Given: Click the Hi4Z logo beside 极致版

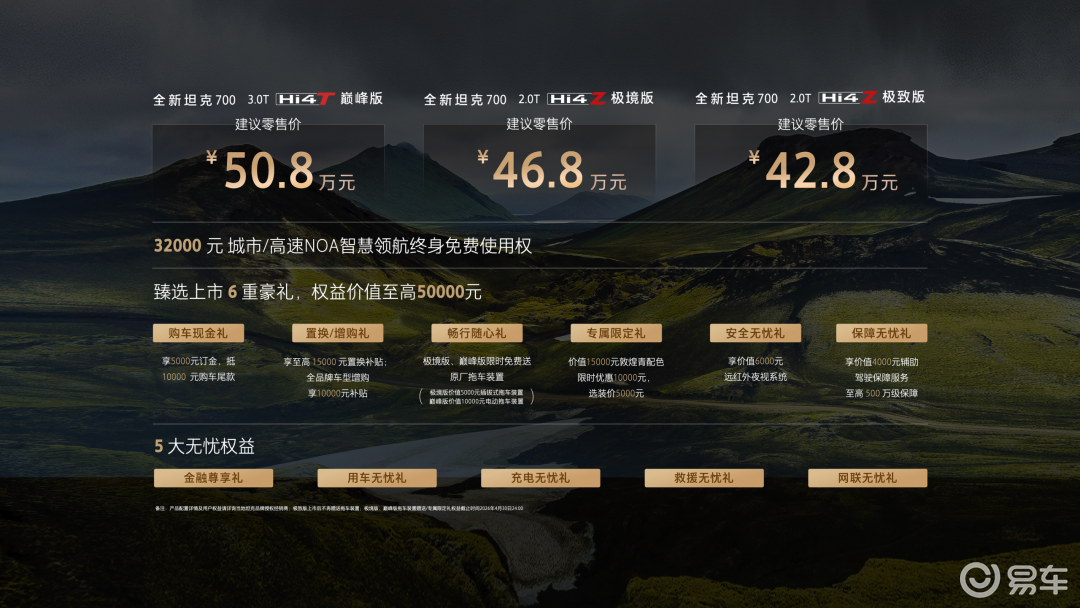Looking at the screenshot, I should click(x=848, y=98).
